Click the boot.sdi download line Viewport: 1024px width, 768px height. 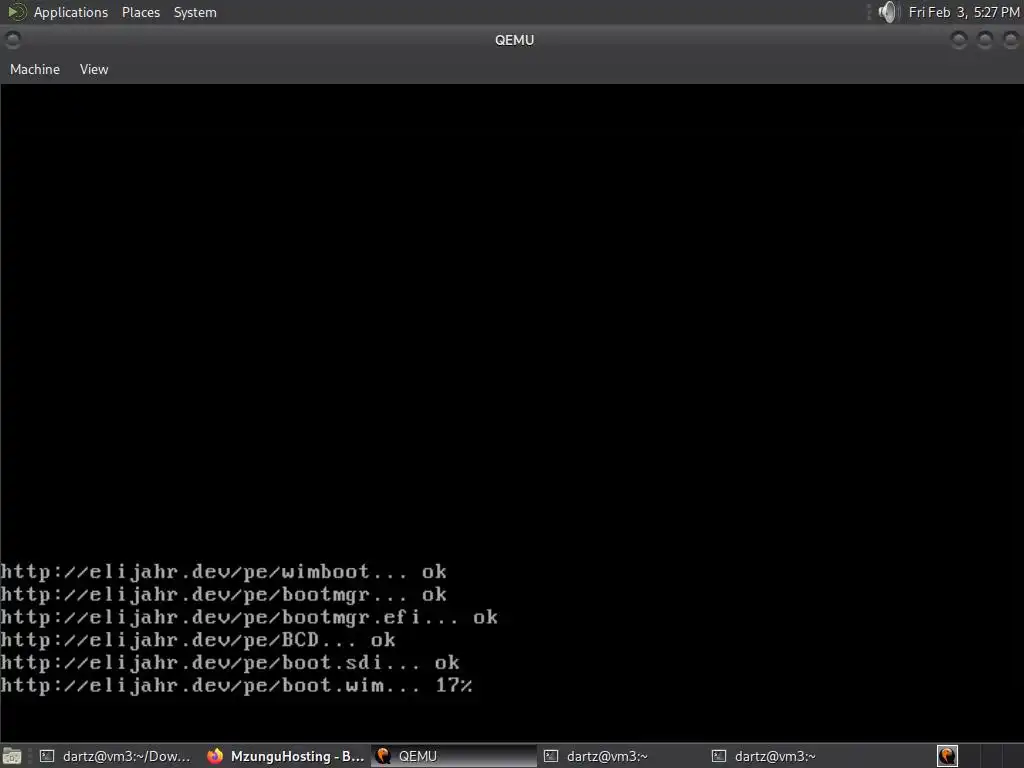(x=230, y=663)
